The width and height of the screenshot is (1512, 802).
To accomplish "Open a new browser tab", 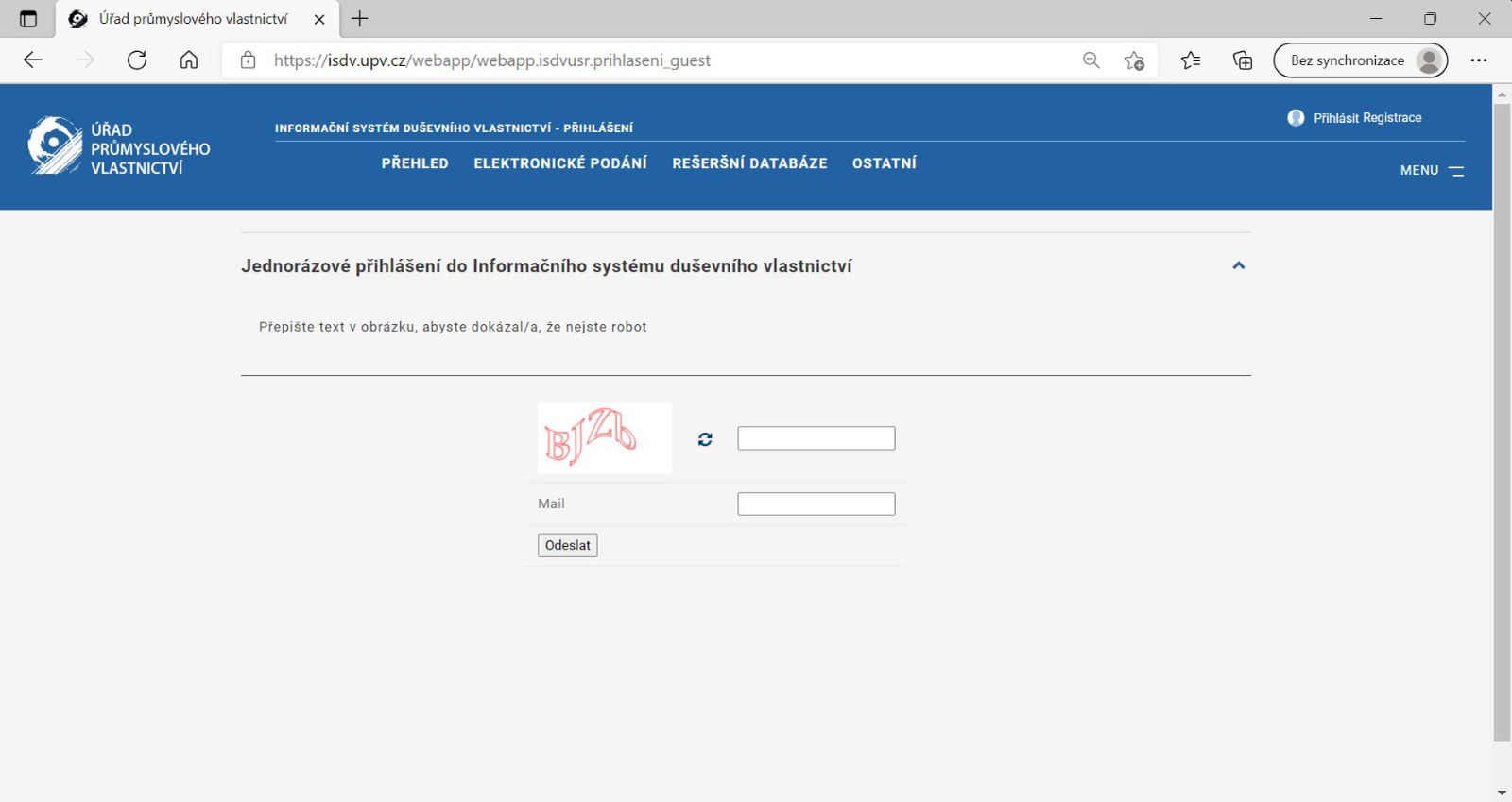I will tap(360, 19).
